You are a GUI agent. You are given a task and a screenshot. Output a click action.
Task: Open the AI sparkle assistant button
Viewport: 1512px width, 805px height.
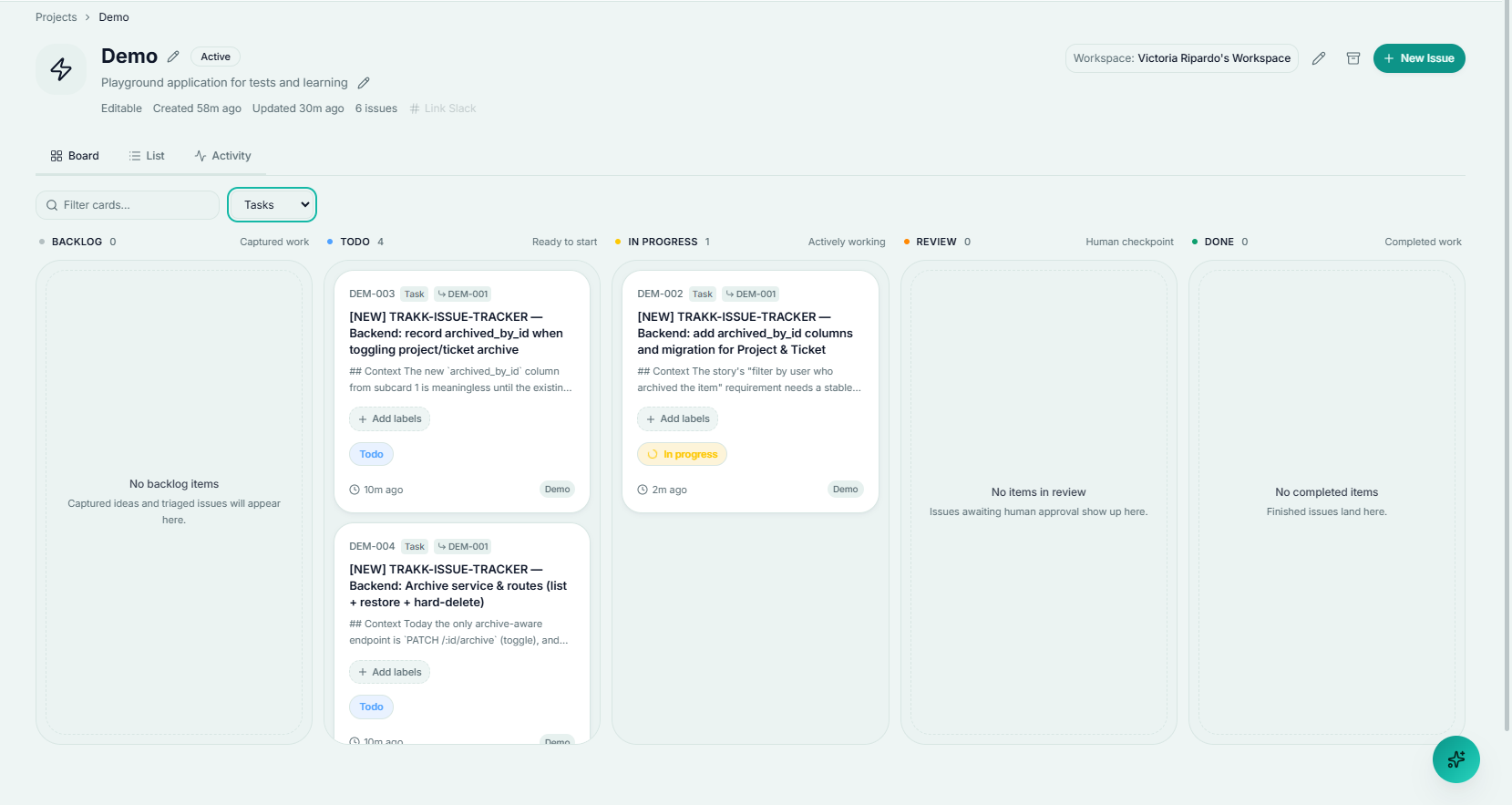pyautogui.click(x=1456, y=759)
